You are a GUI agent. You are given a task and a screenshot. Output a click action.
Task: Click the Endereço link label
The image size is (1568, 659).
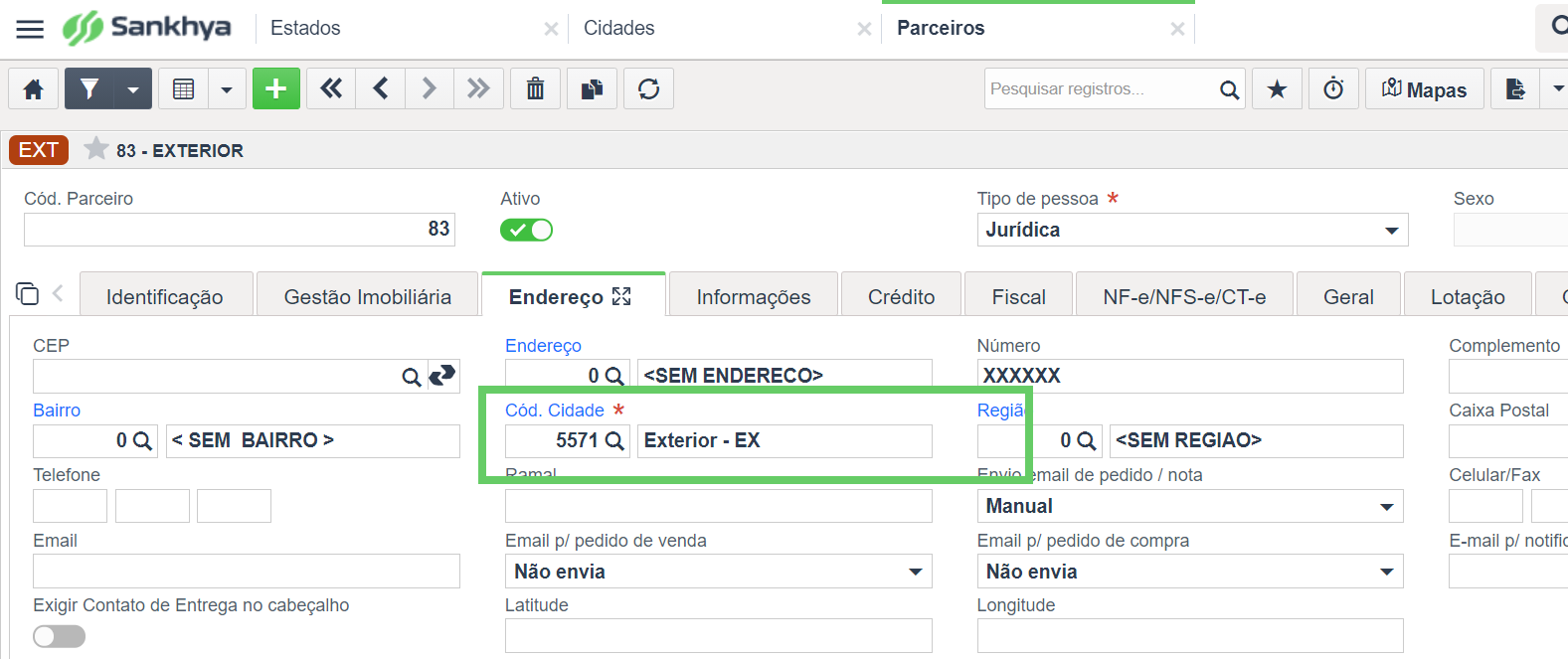tap(543, 346)
